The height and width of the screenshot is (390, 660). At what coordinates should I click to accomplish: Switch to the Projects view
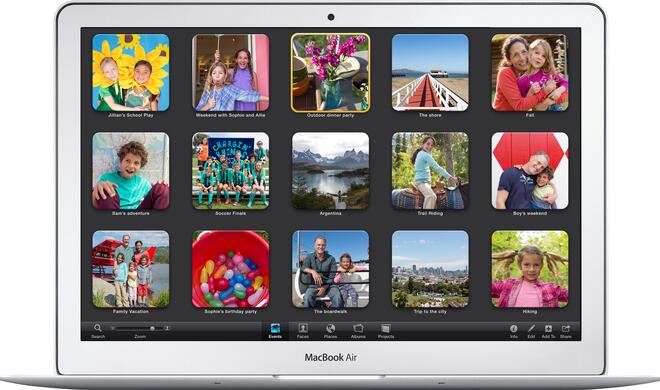[386, 331]
